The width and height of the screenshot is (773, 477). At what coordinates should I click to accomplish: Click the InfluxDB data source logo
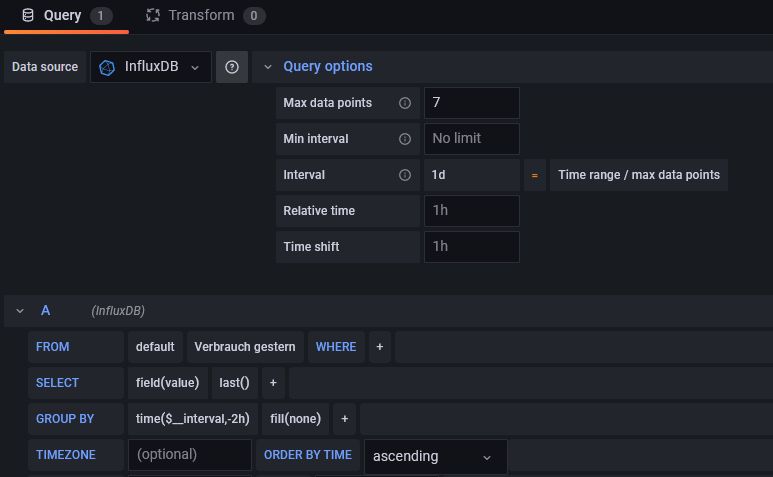tap(107, 67)
